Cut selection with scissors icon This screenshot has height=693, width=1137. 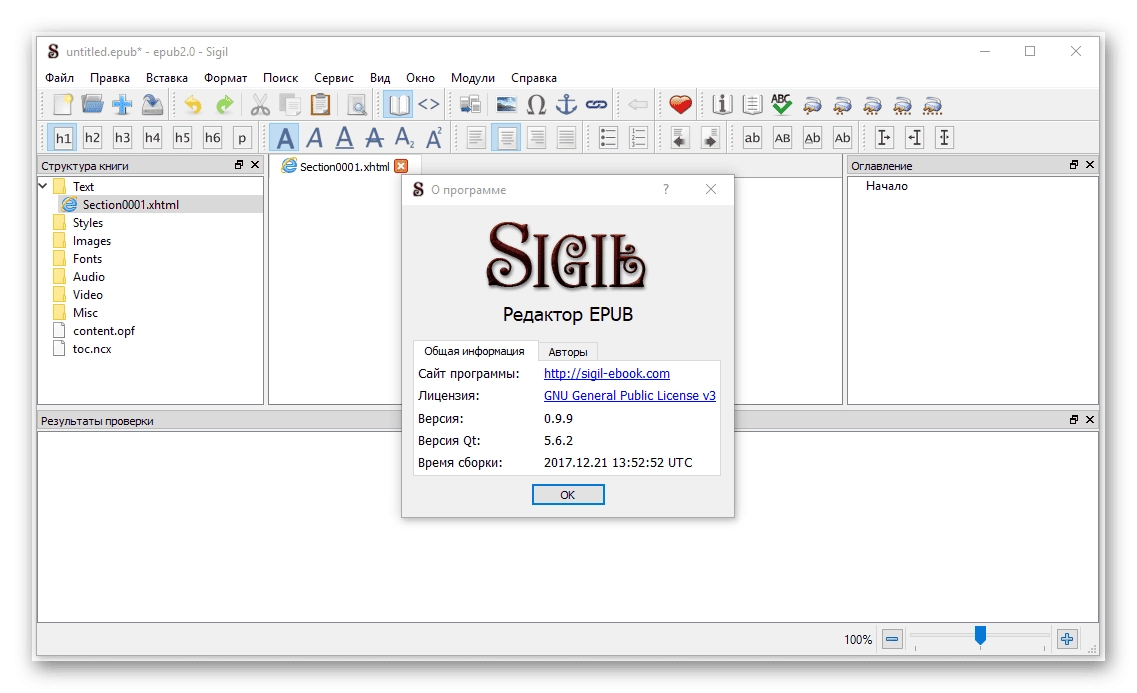[x=260, y=105]
